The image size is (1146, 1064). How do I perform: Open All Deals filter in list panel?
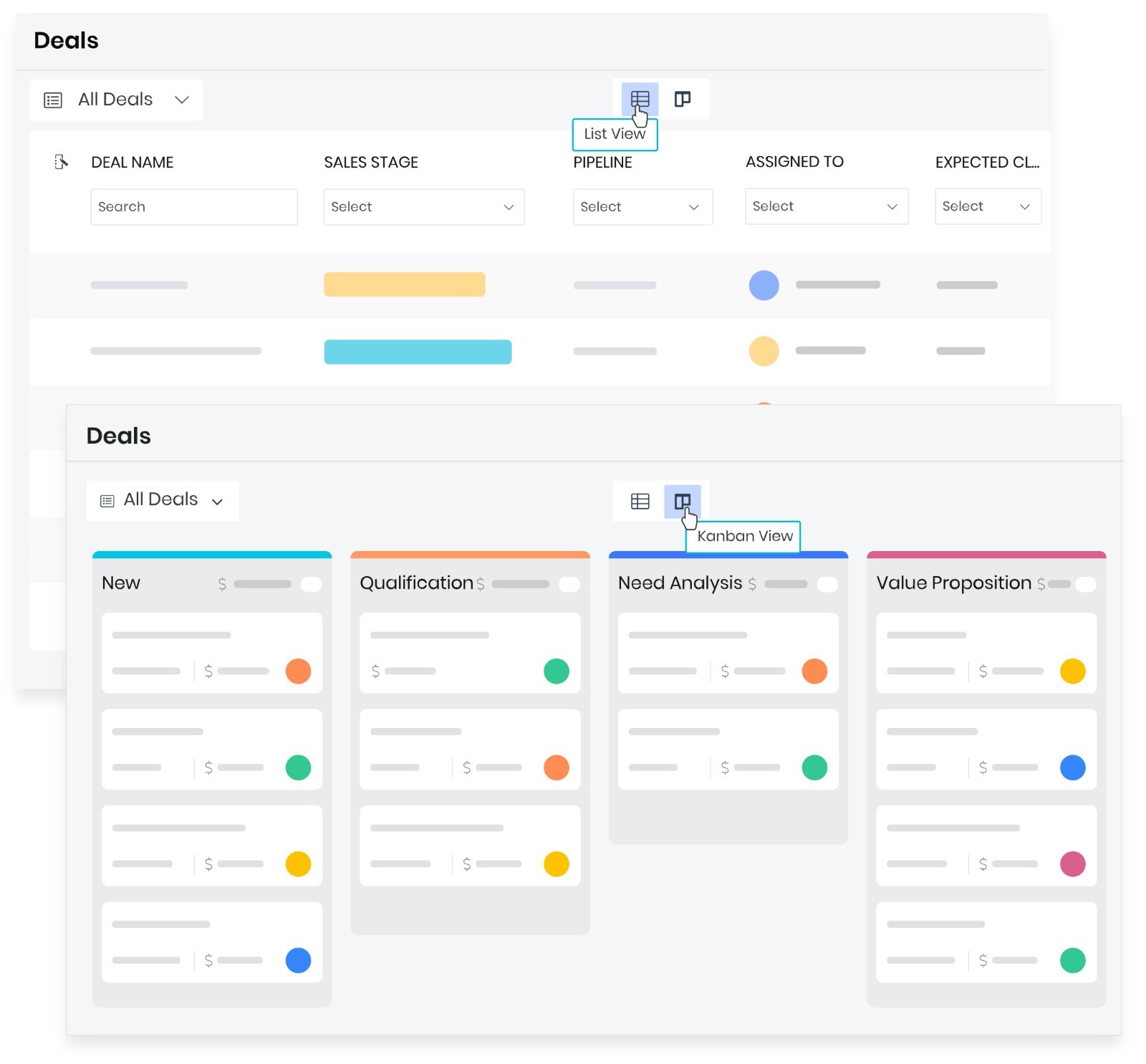pyautogui.click(x=116, y=100)
